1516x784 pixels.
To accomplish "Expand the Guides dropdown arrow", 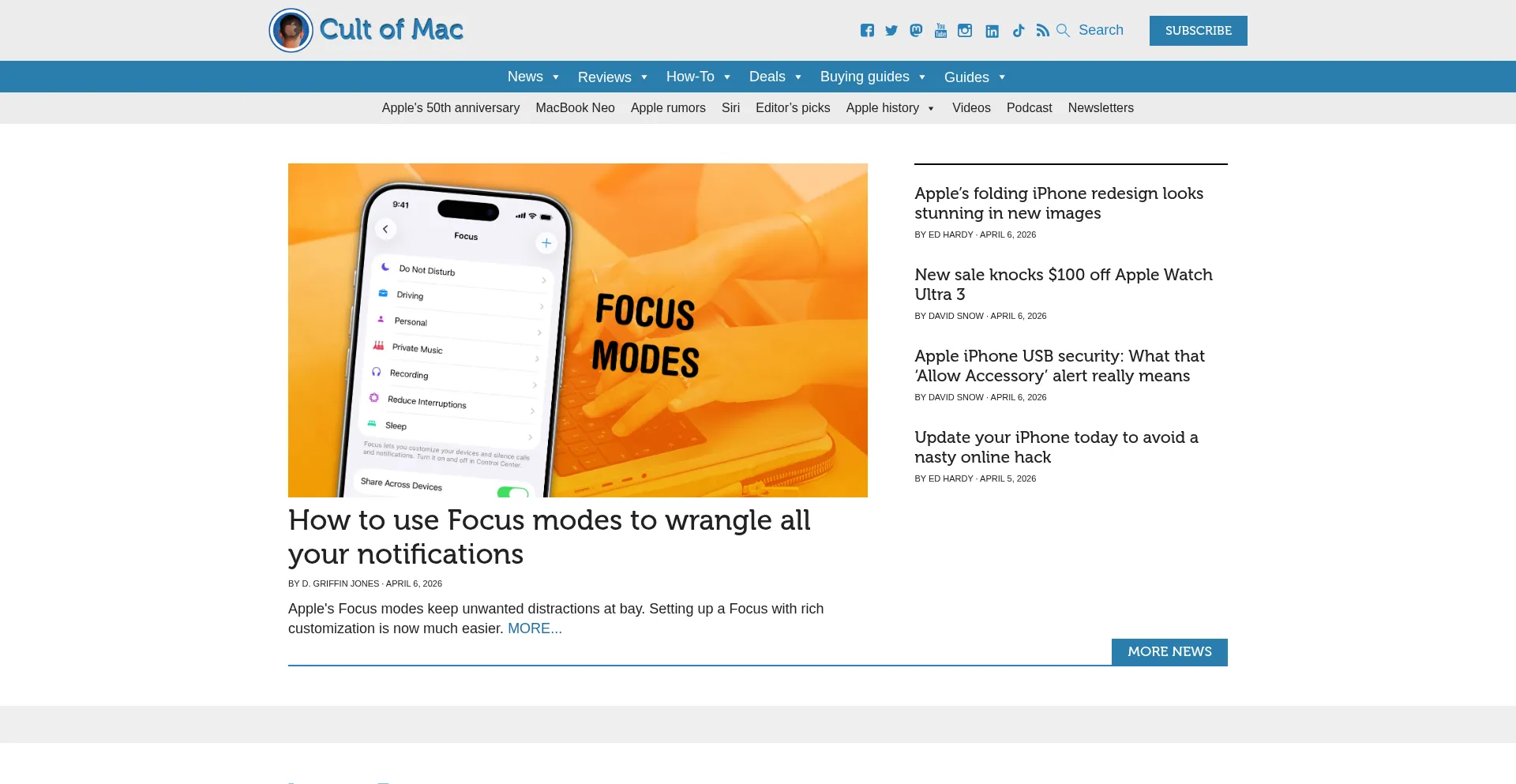I will coord(1002,77).
